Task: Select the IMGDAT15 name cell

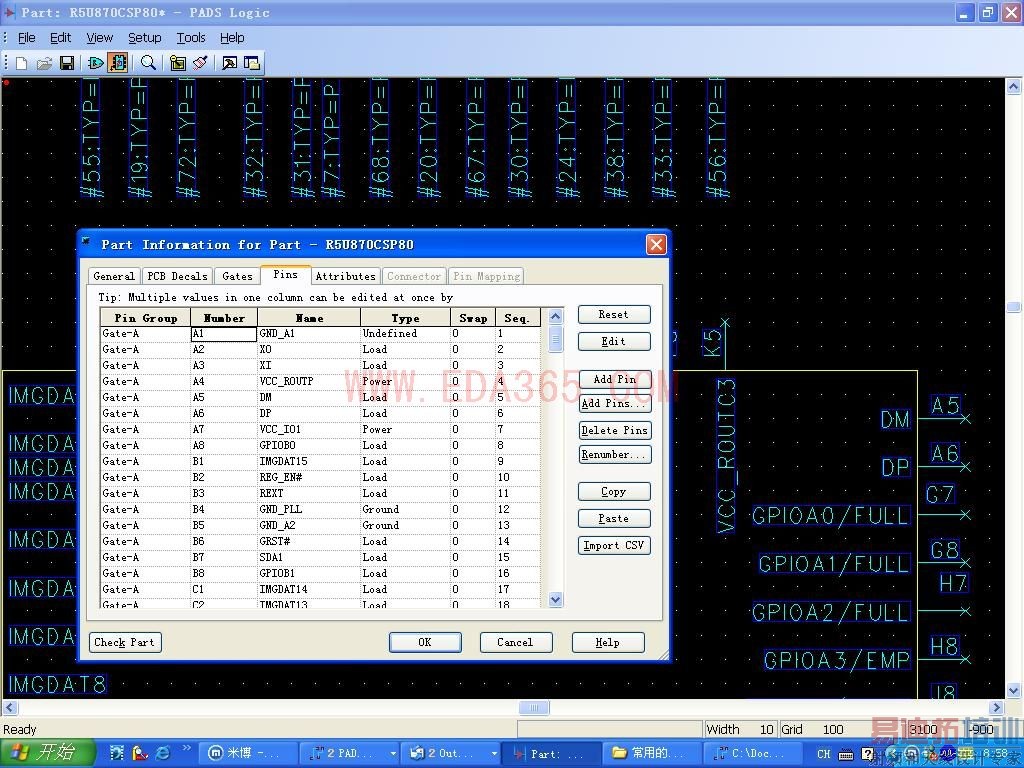Action: click(x=309, y=461)
